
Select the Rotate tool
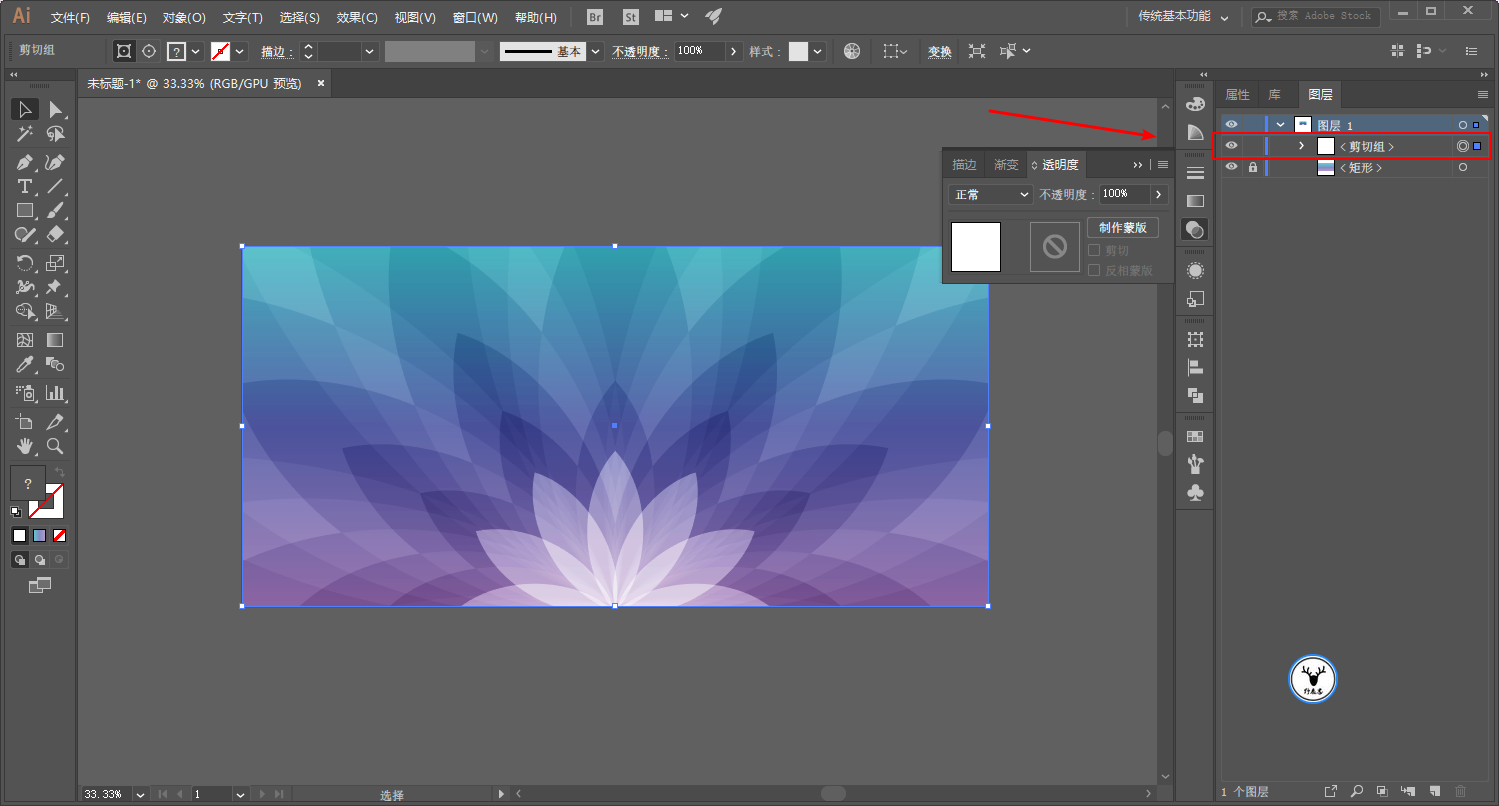tap(25, 263)
